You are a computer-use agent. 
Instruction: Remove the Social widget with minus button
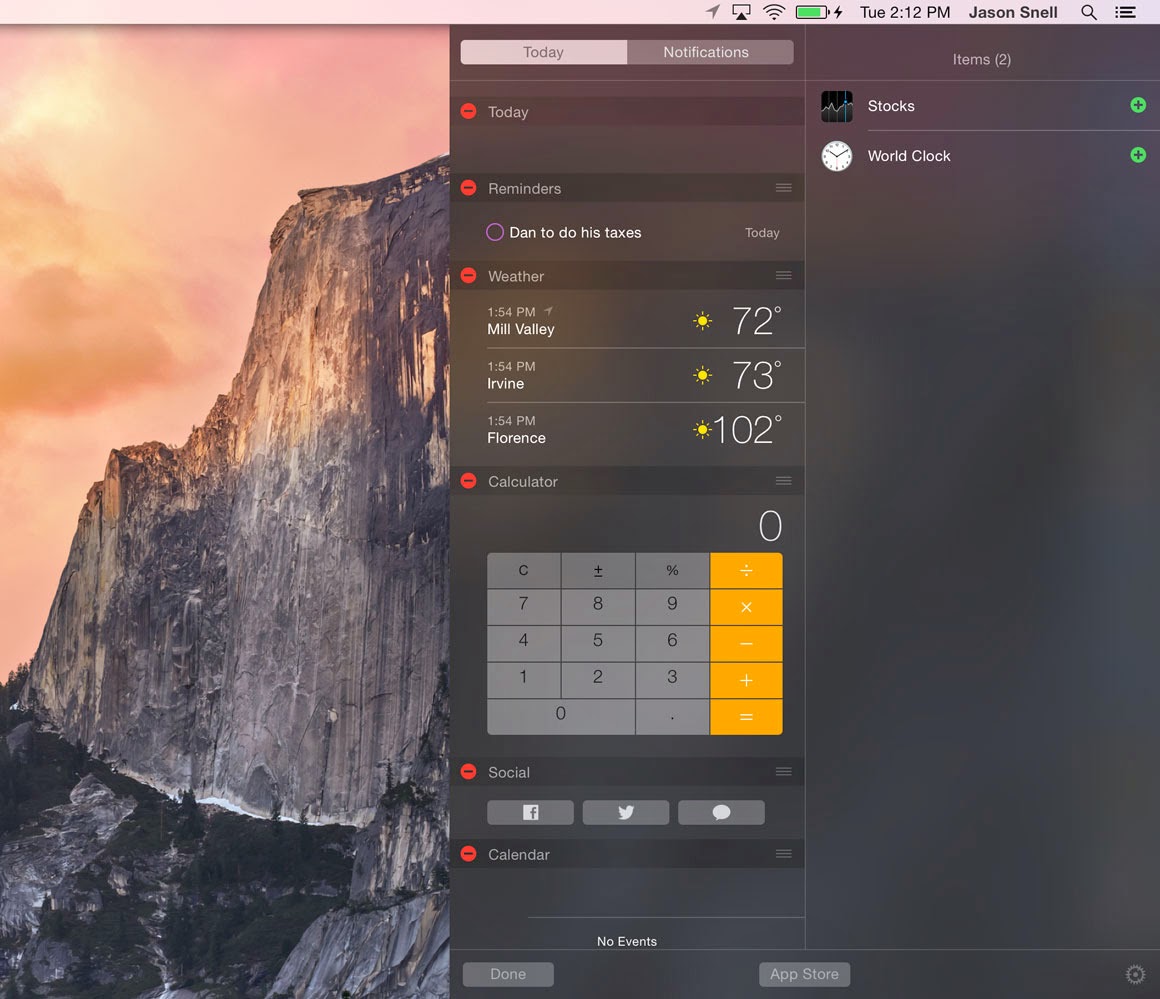(x=468, y=772)
